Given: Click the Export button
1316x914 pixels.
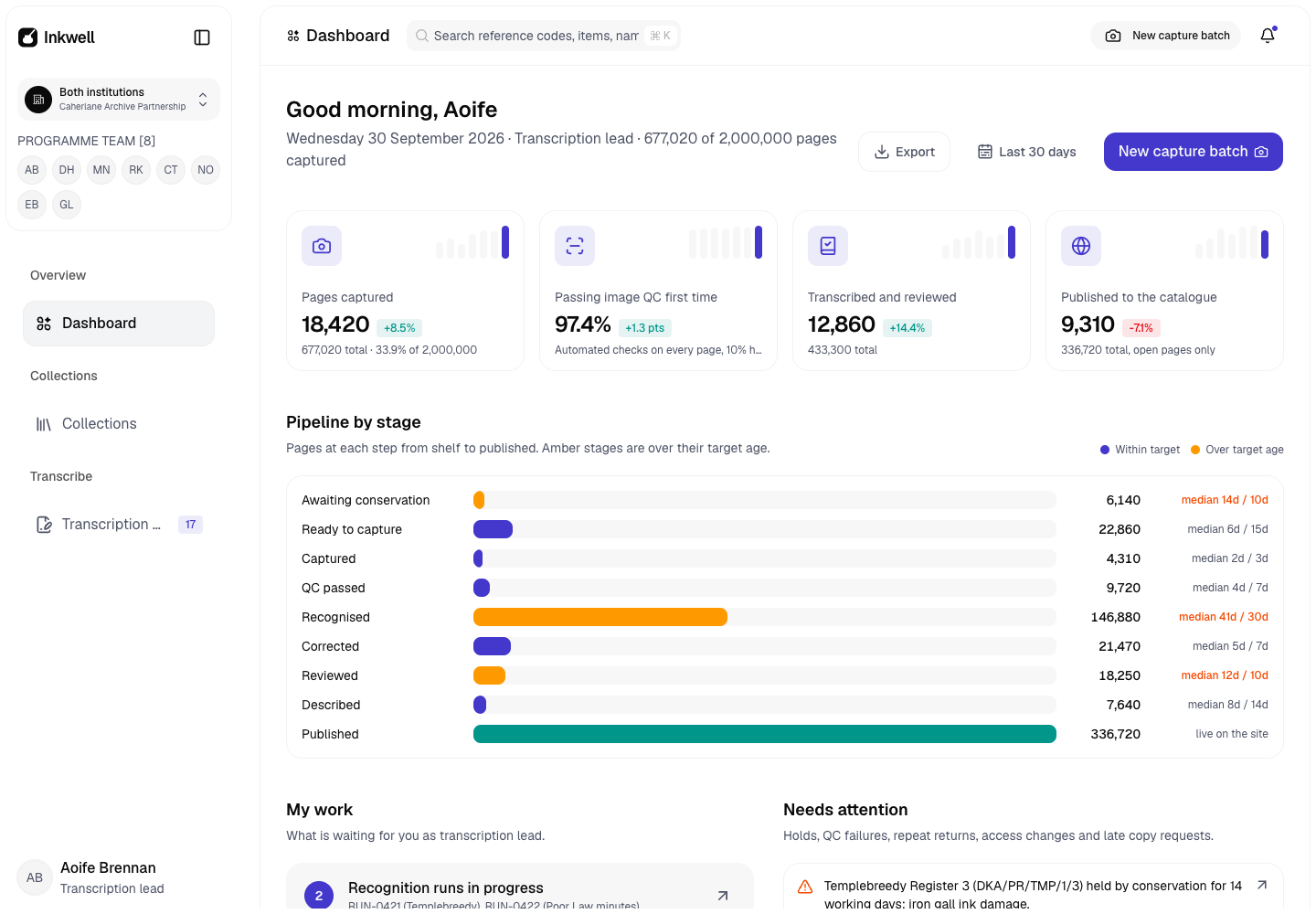Looking at the screenshot, I should 904,152.
